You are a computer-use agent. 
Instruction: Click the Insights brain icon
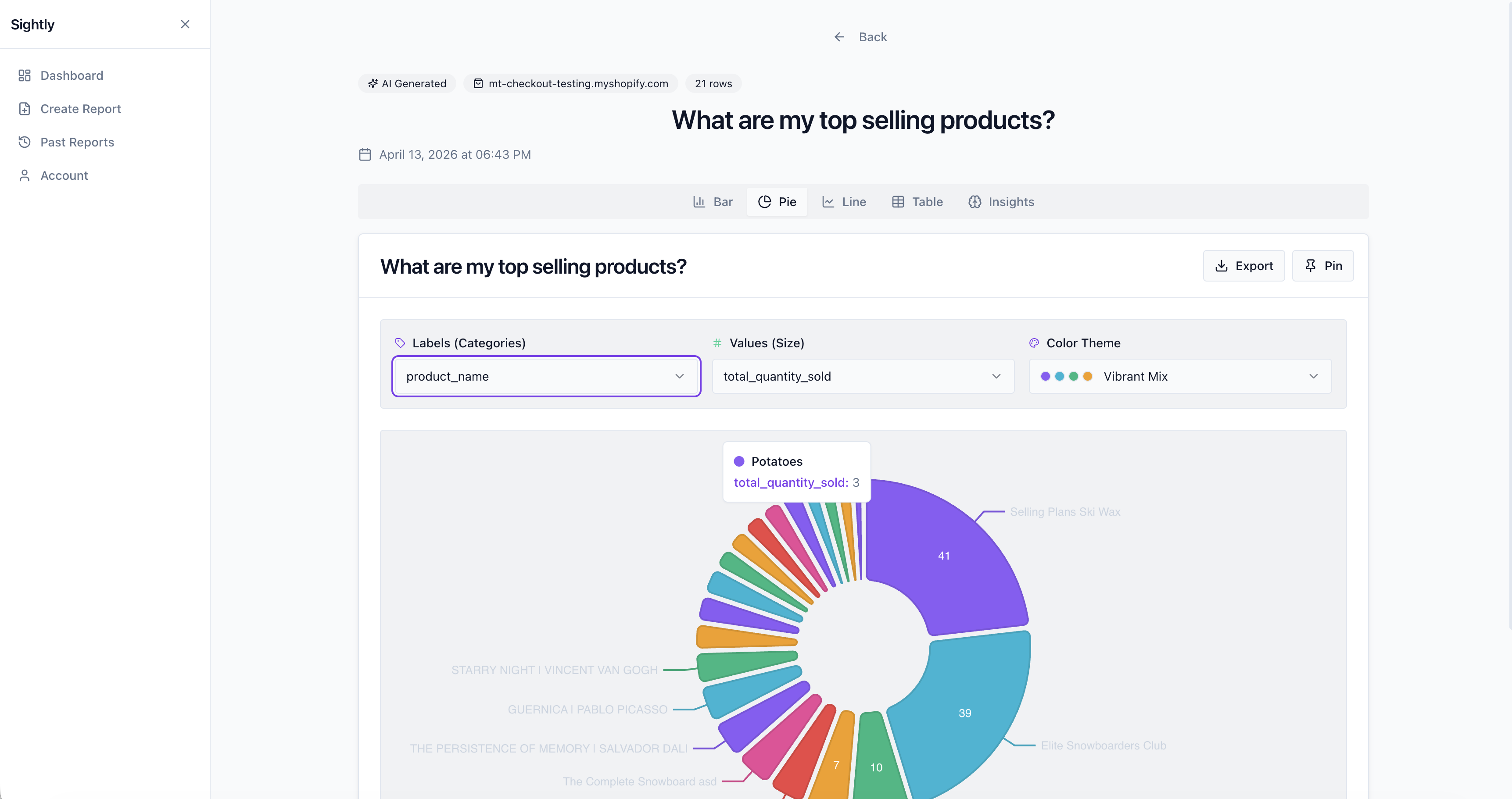coord(975,202)
